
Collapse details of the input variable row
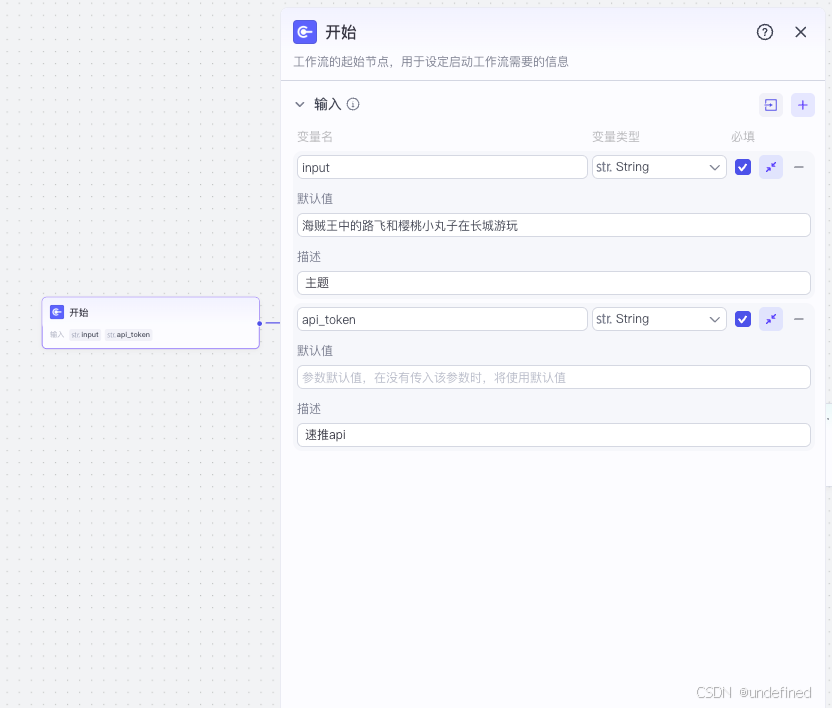coord(770,167)
